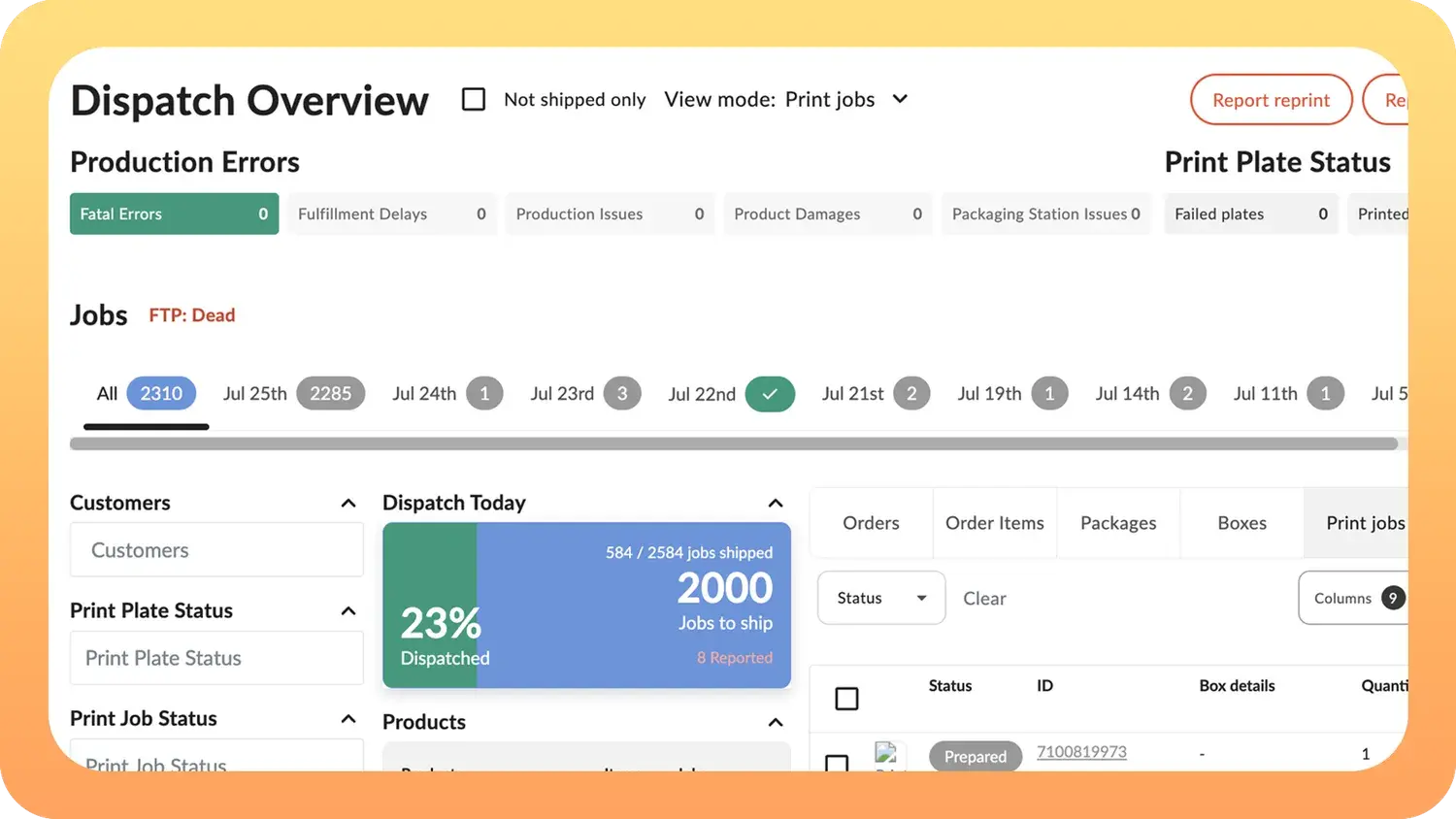Switch to the All jobs tab
Image resolution: width=1456 pixels, height=819 pixels.
pos(146,394)
